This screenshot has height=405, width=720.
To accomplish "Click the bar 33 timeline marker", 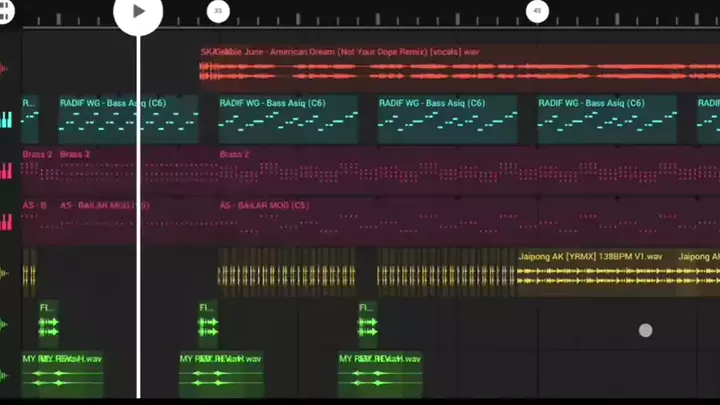I will click(x=218, y=12).
